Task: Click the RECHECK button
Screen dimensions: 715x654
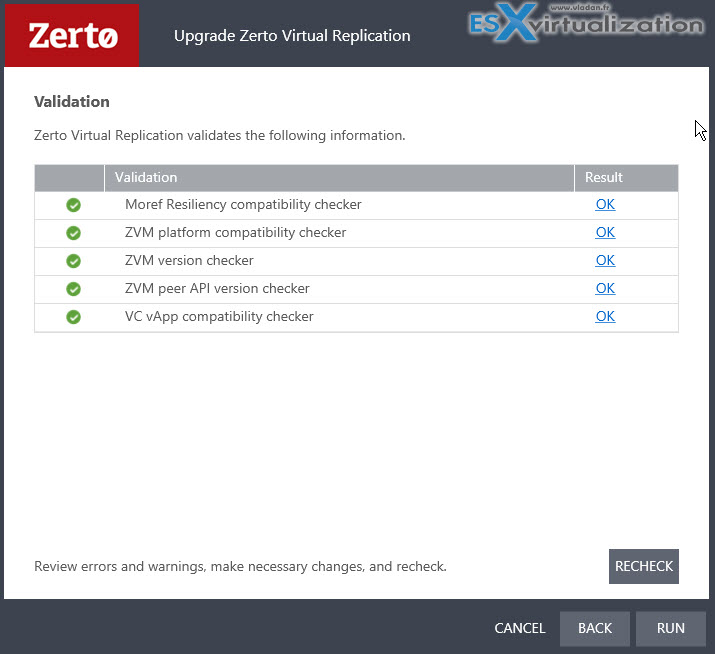Action: click(644, 566)
